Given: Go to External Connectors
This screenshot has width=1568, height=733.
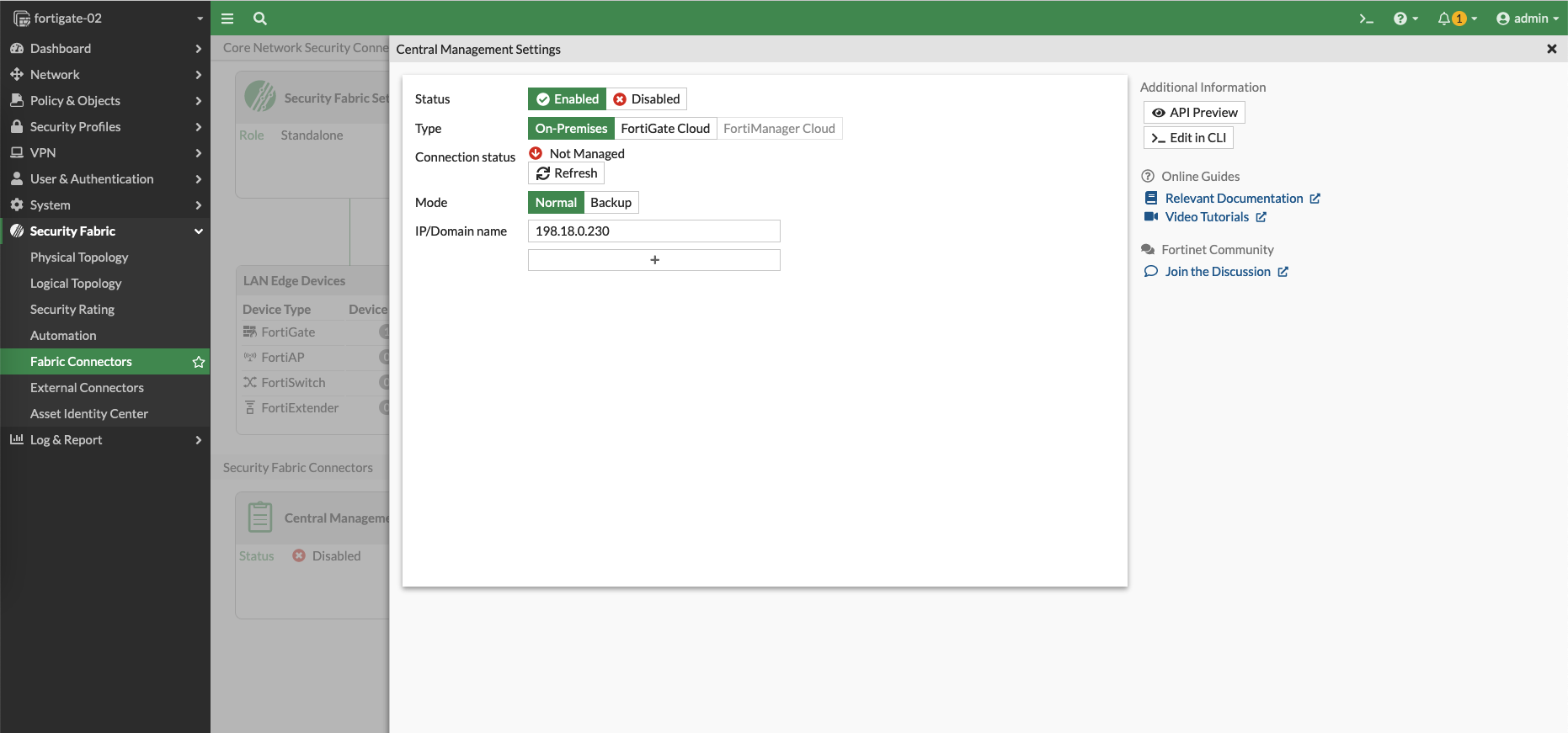Looking at the screenshot, I should (x=87, y=388).
